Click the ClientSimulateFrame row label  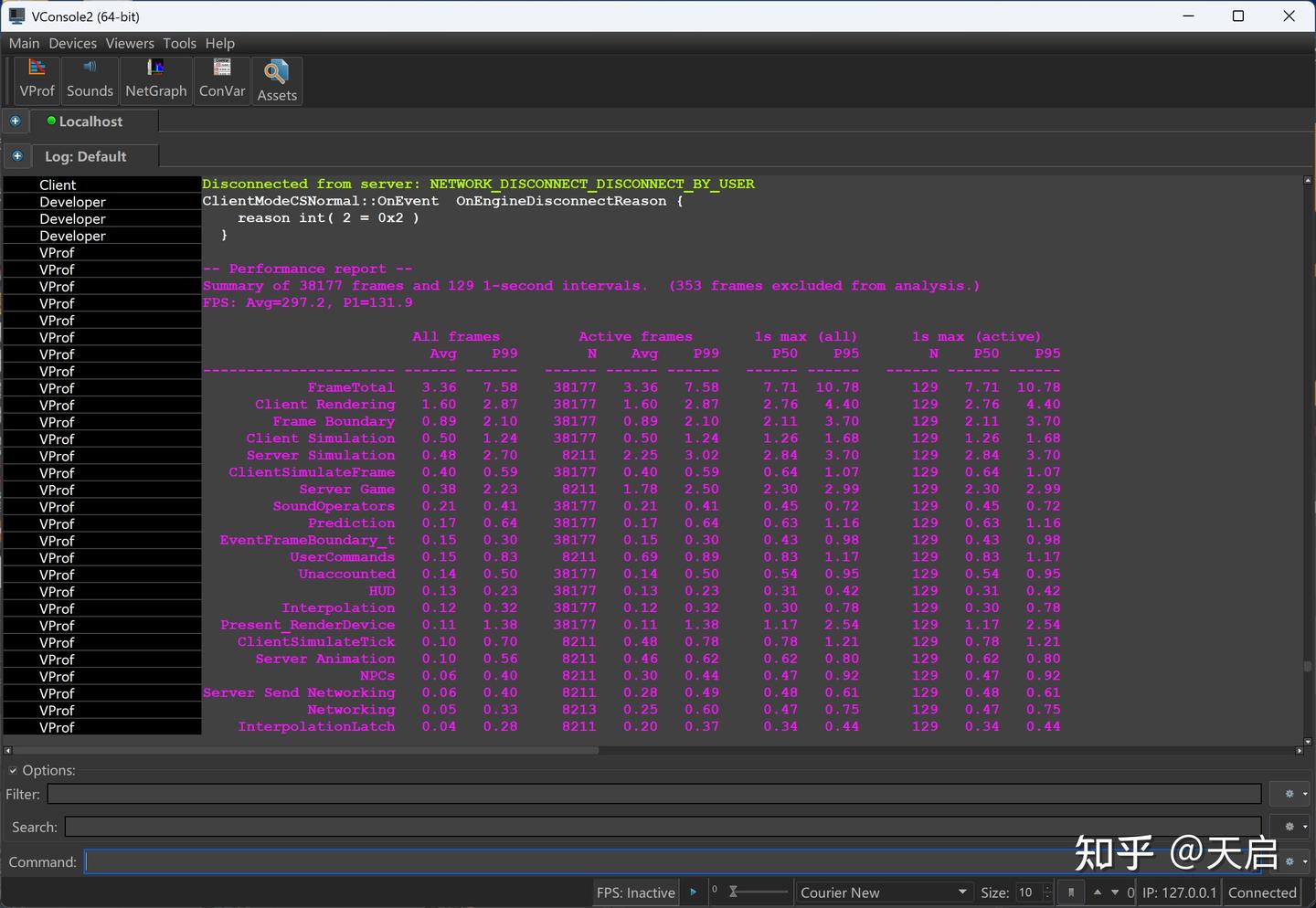(x=312, y=472)
